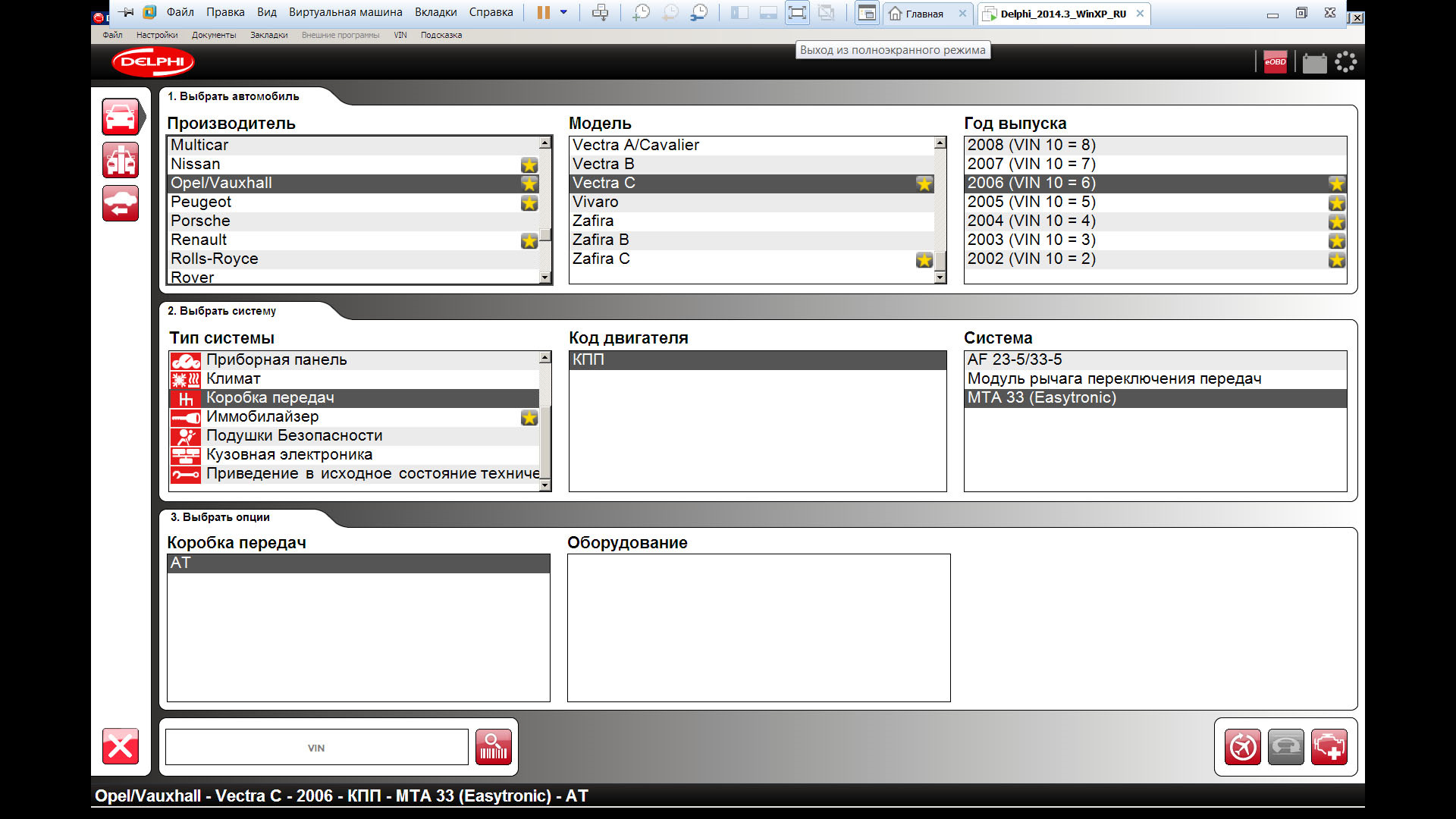Open the car-on-lift sidebar icon

tap(121, 161)
